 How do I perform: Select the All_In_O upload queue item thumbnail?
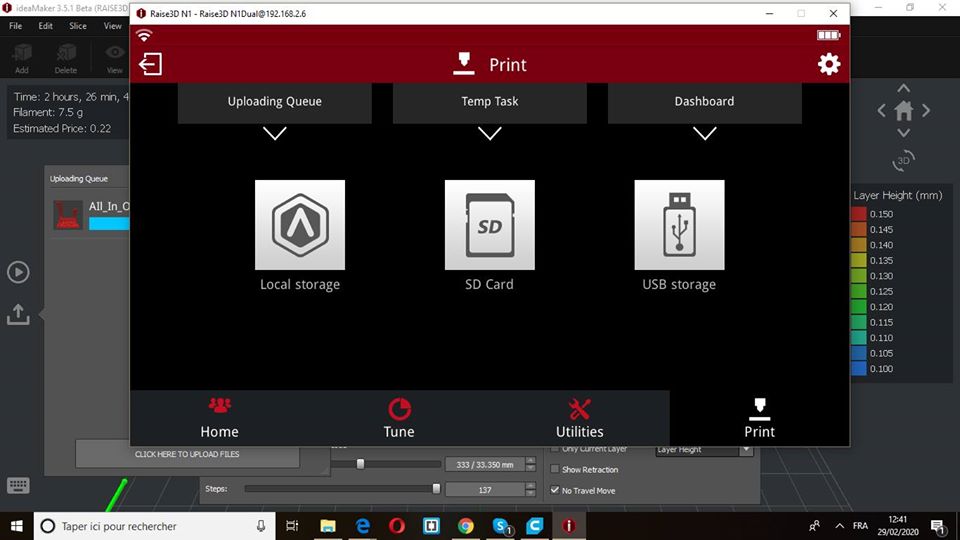67,215
